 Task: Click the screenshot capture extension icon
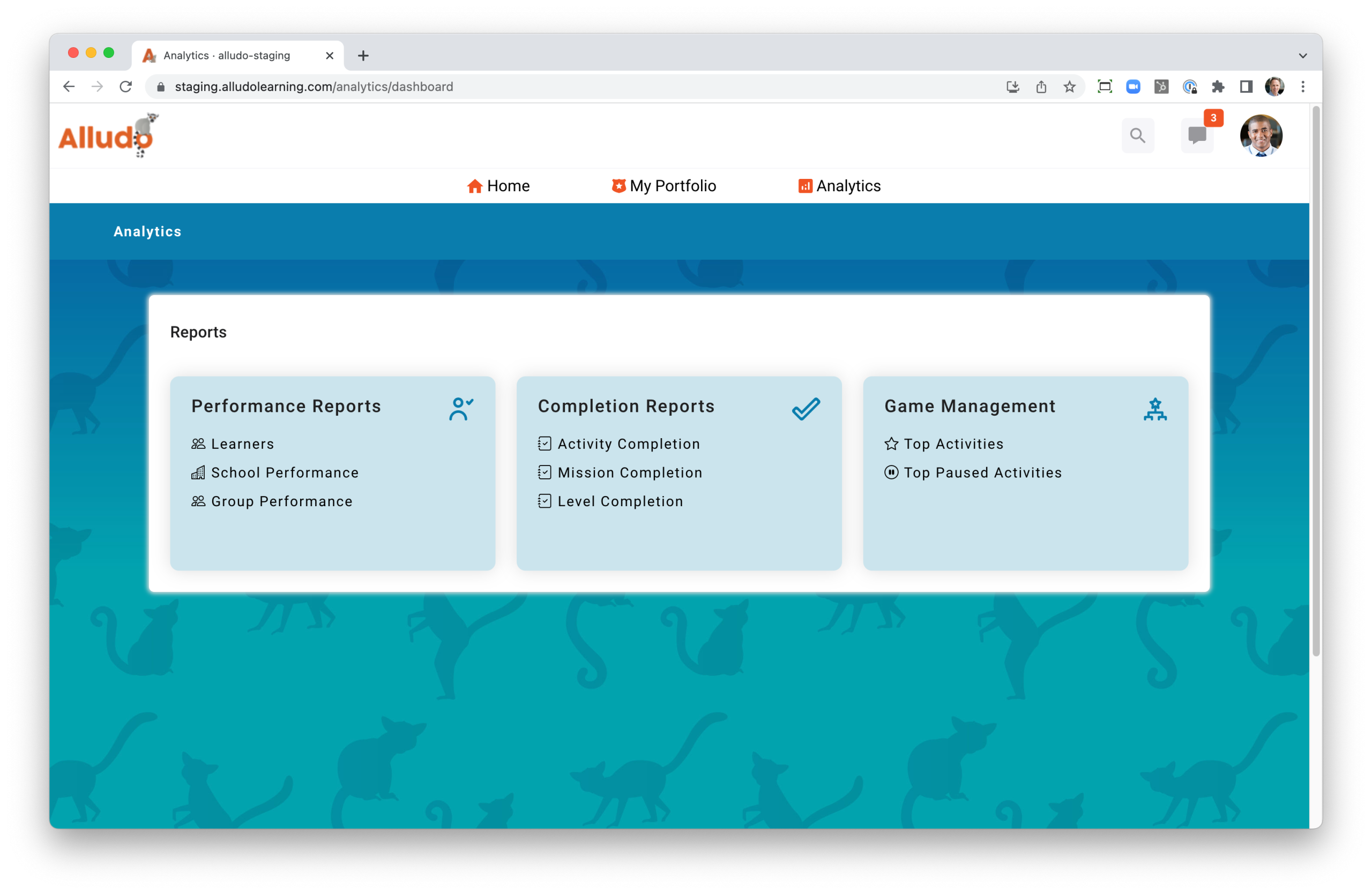point(1105,86)
